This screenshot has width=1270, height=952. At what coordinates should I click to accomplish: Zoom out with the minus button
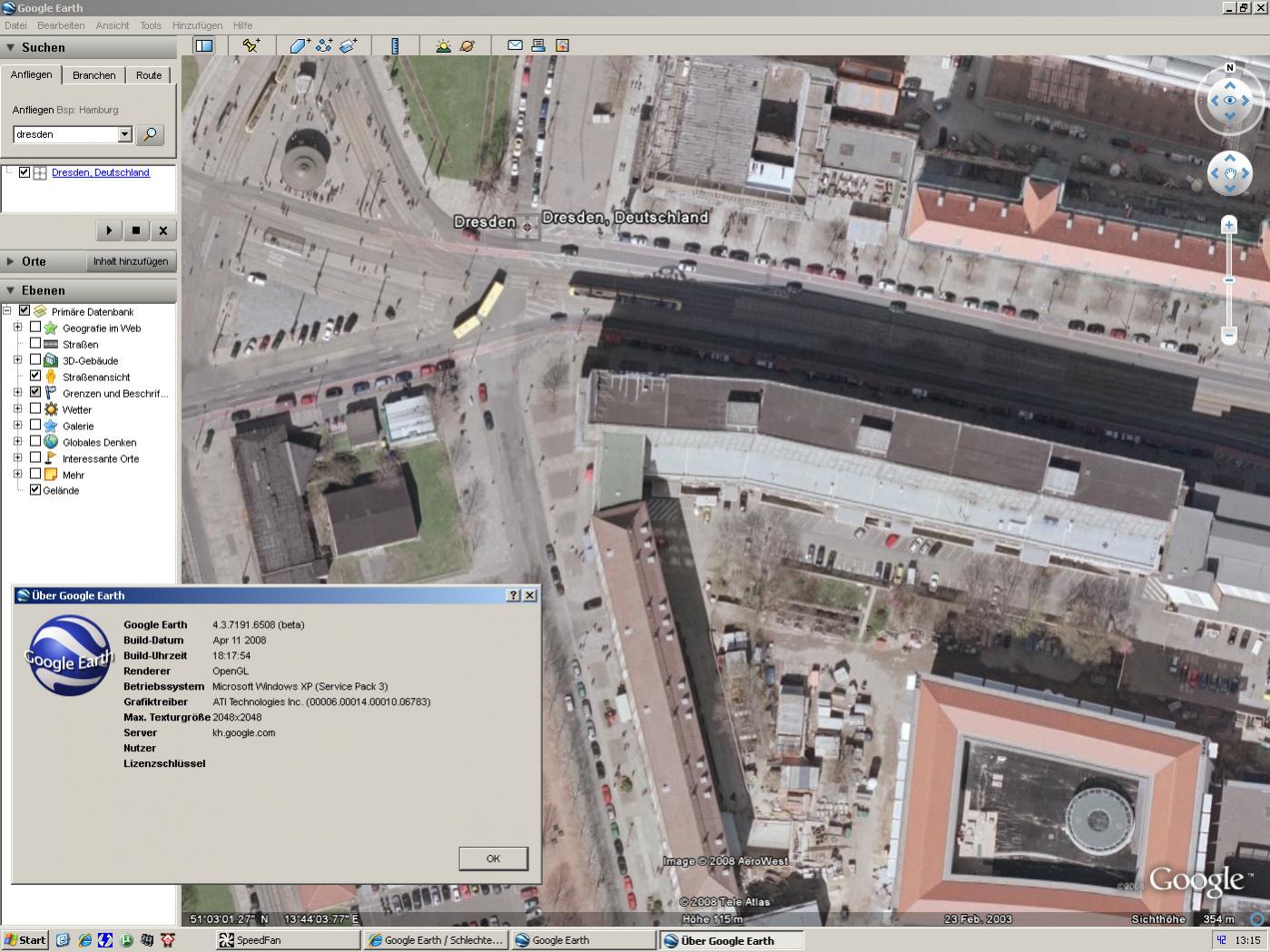point(1229,336)
